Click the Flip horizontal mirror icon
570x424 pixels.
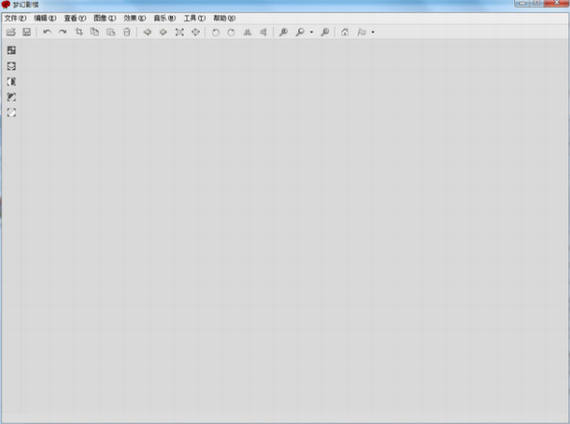247,32
